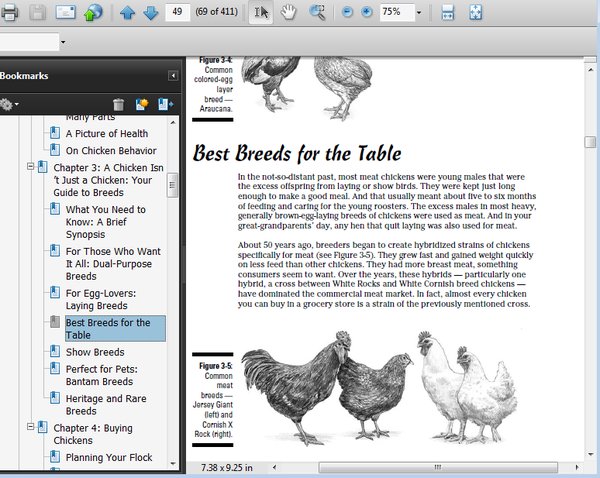Click the Best Breeds for the Table heading
Screen dimensions: 600x478
pos(297,153)
